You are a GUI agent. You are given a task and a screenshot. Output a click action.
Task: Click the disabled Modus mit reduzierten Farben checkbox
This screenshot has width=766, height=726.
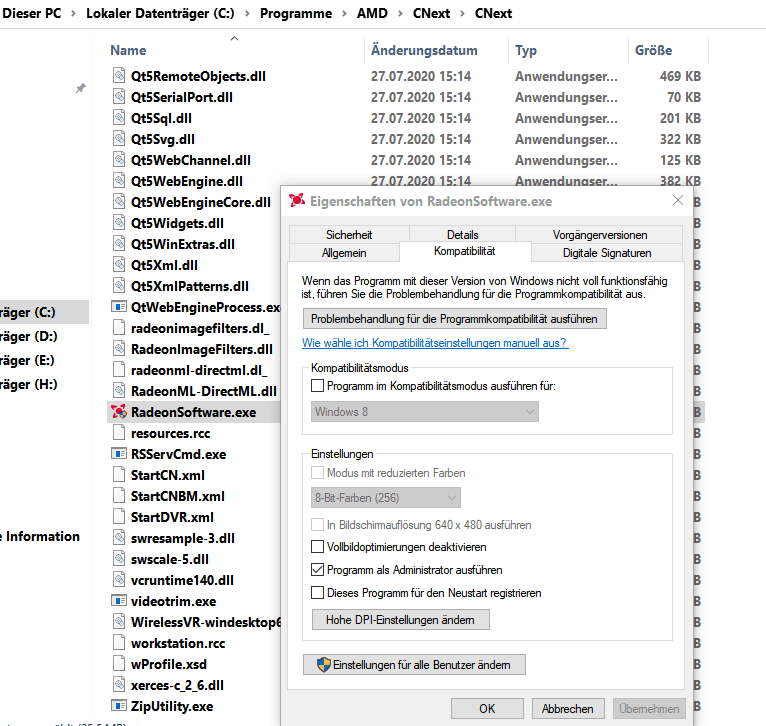click(318, 473)
